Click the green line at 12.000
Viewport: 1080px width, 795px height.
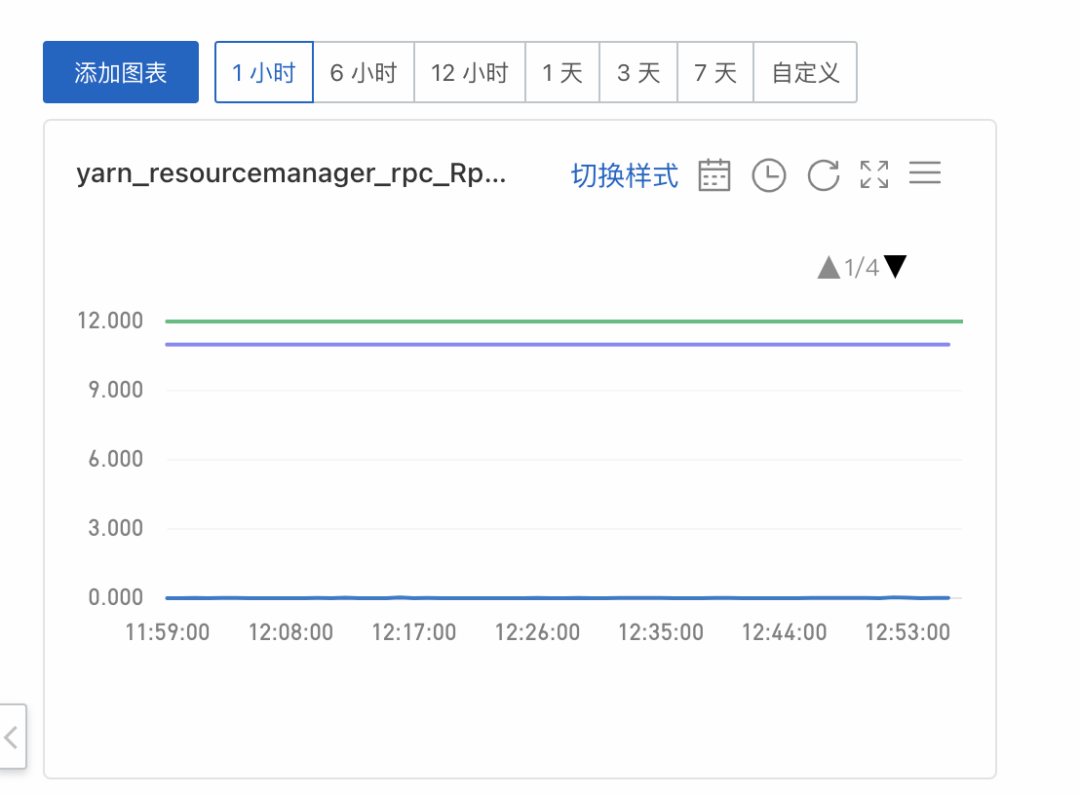560,321
